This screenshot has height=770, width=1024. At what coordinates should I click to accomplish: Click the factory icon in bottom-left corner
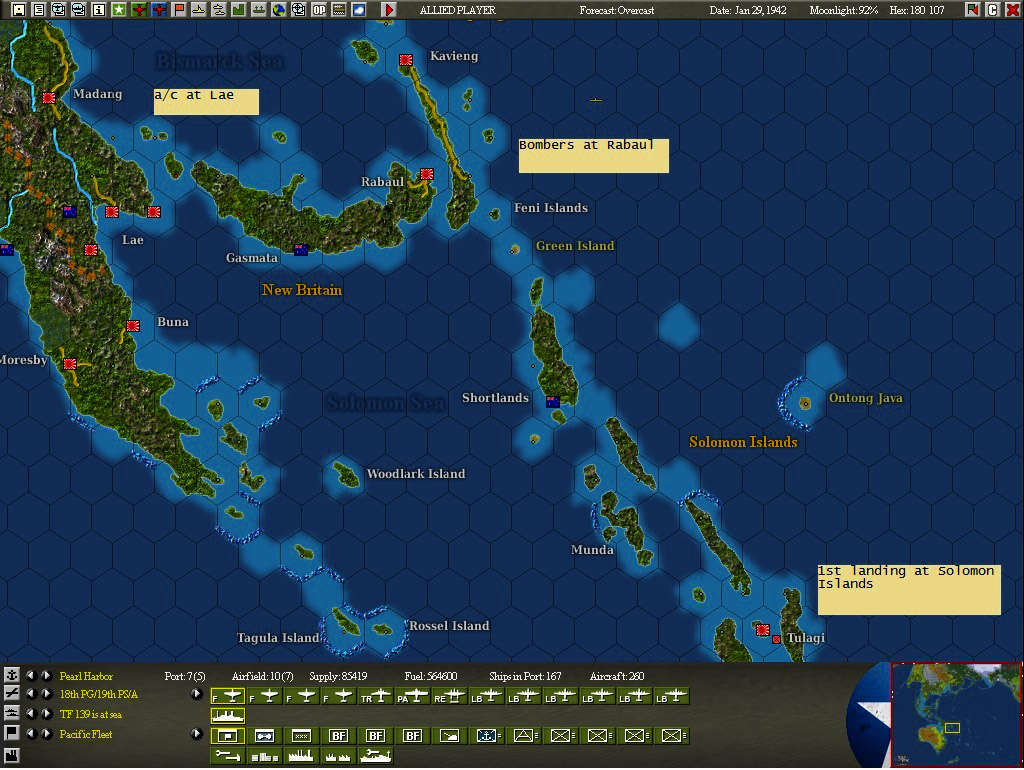point(11,756)
